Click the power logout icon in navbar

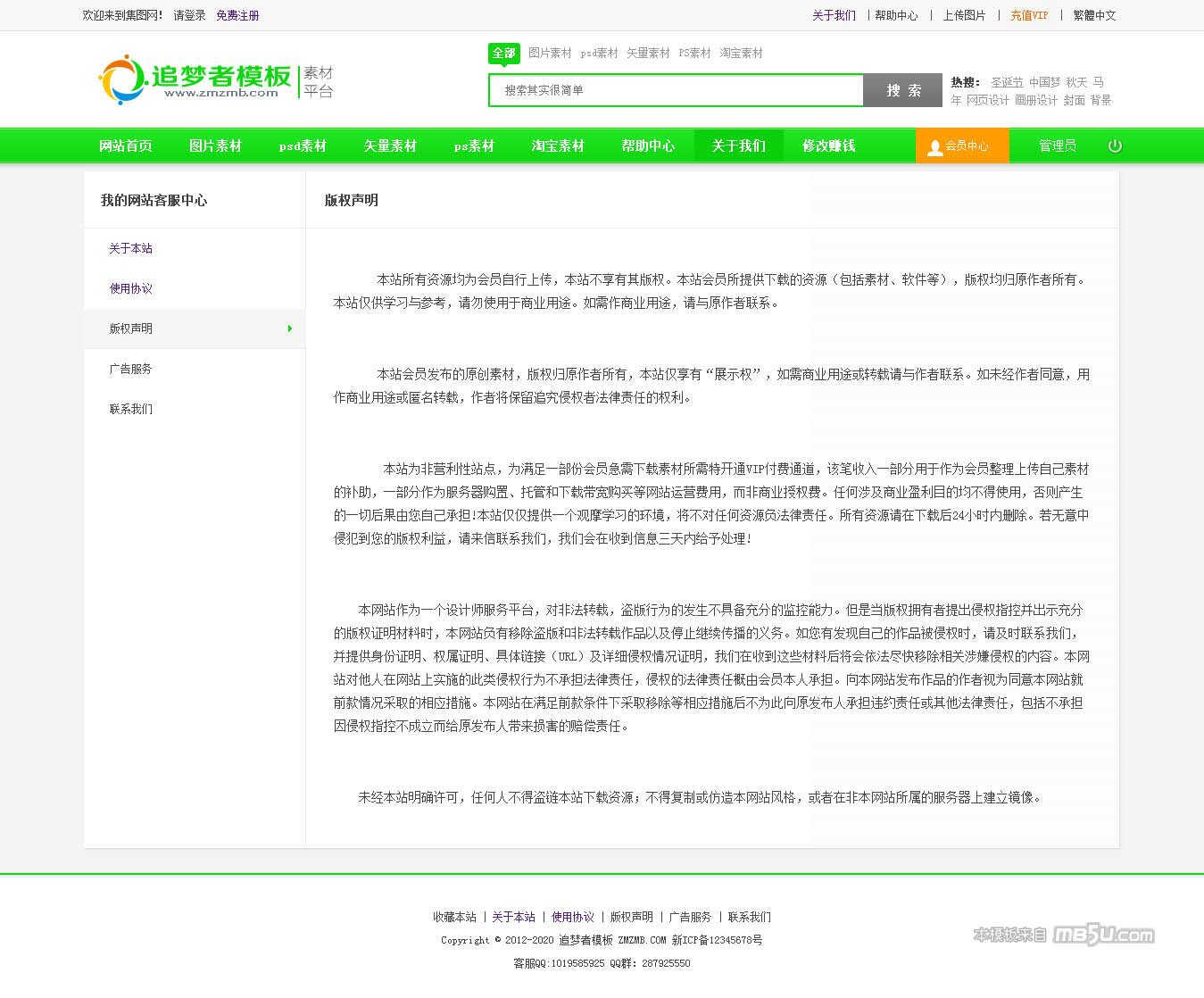click(1115, 146)
